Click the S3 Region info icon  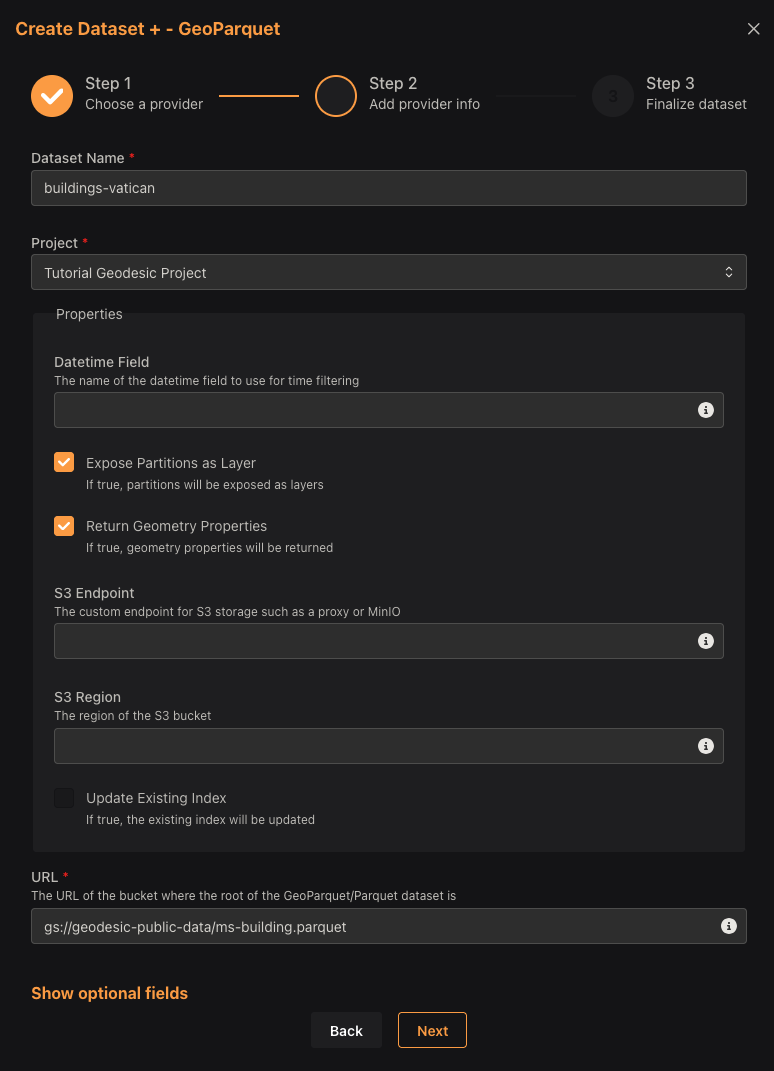click(x=706, y=746)
